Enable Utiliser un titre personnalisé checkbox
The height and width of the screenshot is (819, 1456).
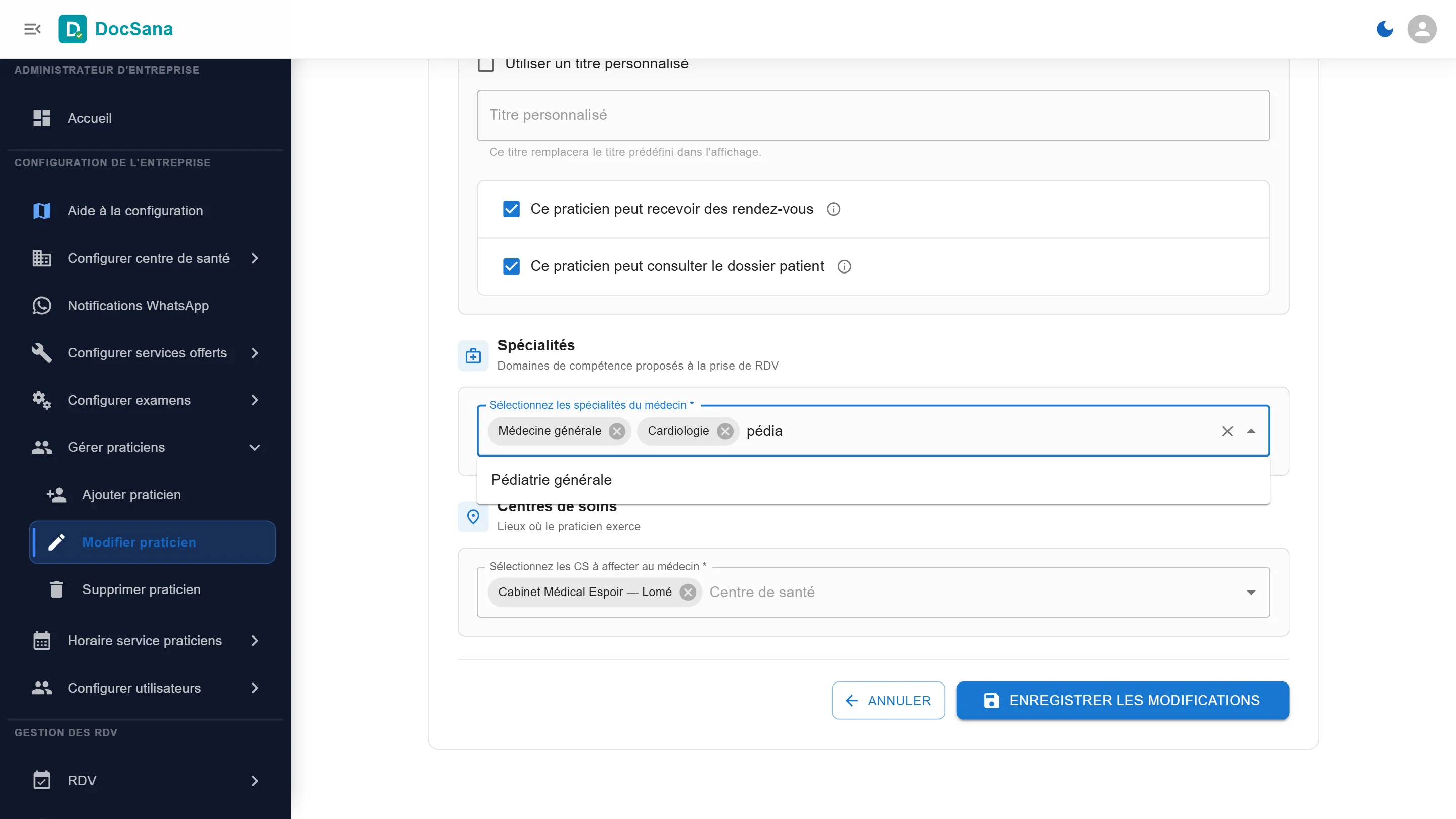(x=486, y=64)
